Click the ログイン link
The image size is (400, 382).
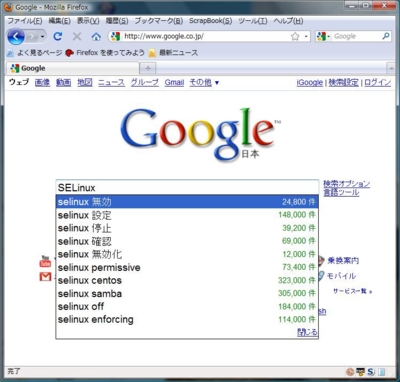(x=377, y=83)
